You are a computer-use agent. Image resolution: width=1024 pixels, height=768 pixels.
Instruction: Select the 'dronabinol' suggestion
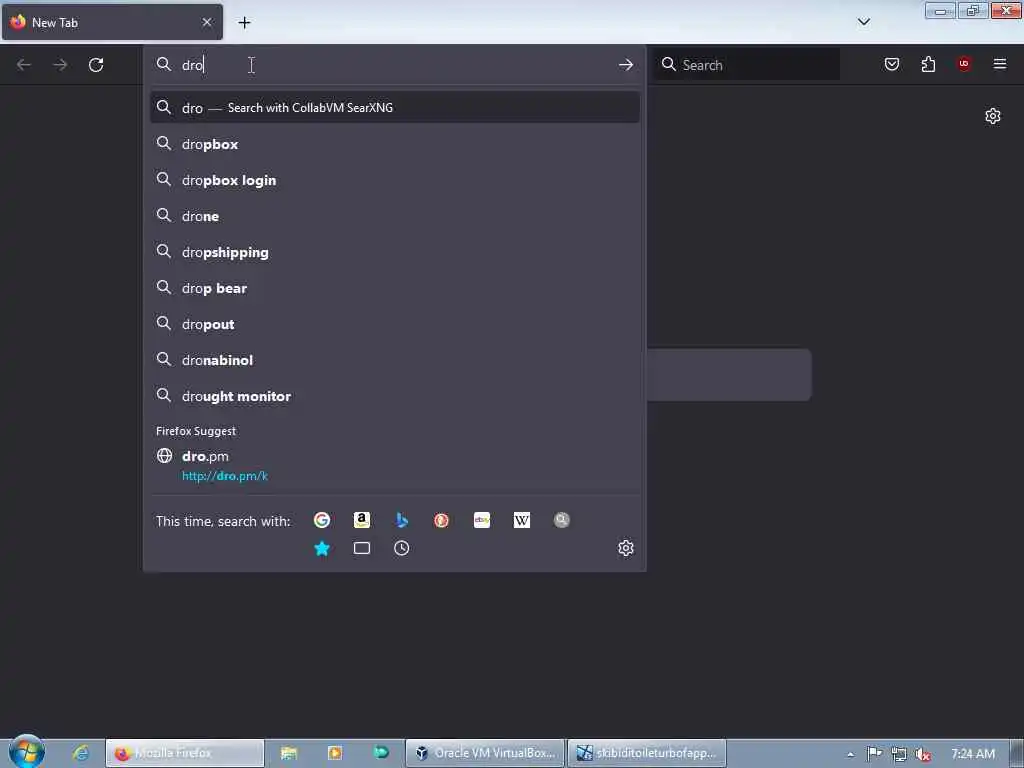coord(394,360)
